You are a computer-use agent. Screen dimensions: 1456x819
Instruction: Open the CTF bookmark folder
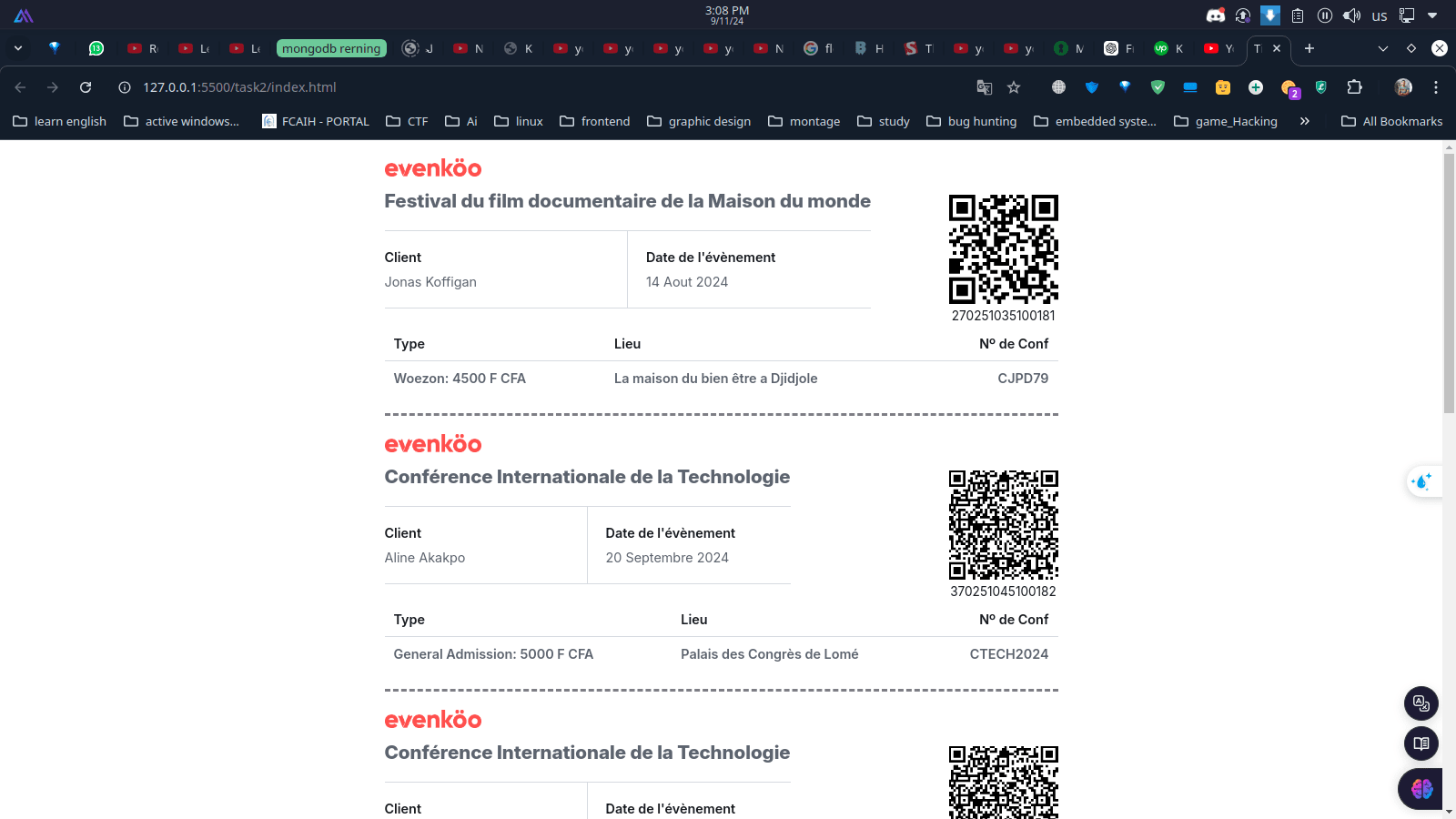click(407, 121)
